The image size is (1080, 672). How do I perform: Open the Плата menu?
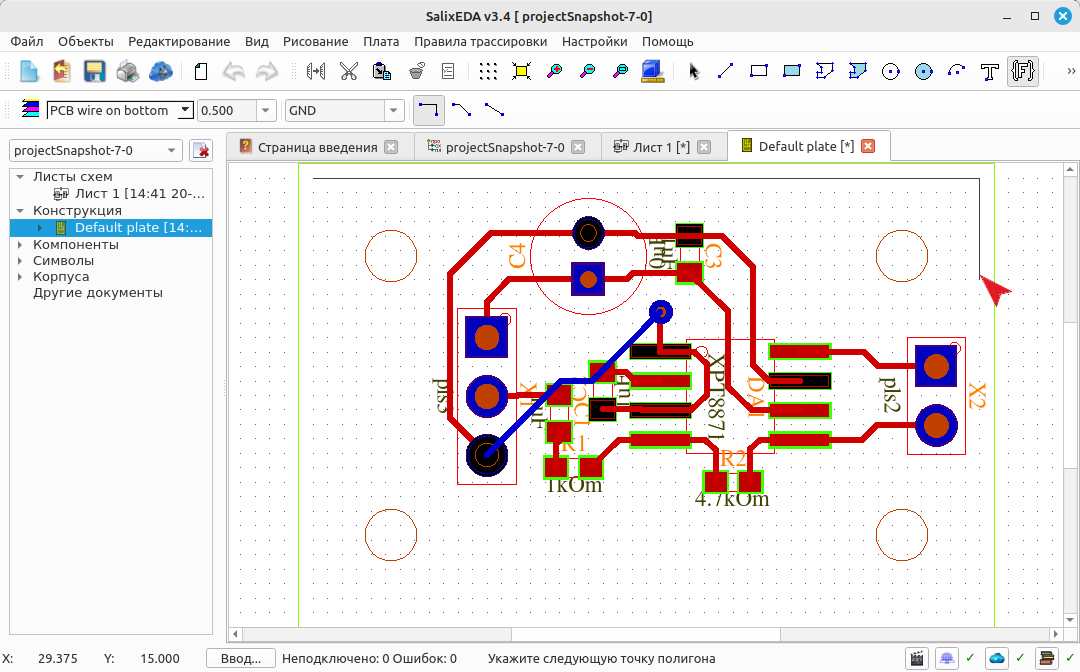click(381, 41)
